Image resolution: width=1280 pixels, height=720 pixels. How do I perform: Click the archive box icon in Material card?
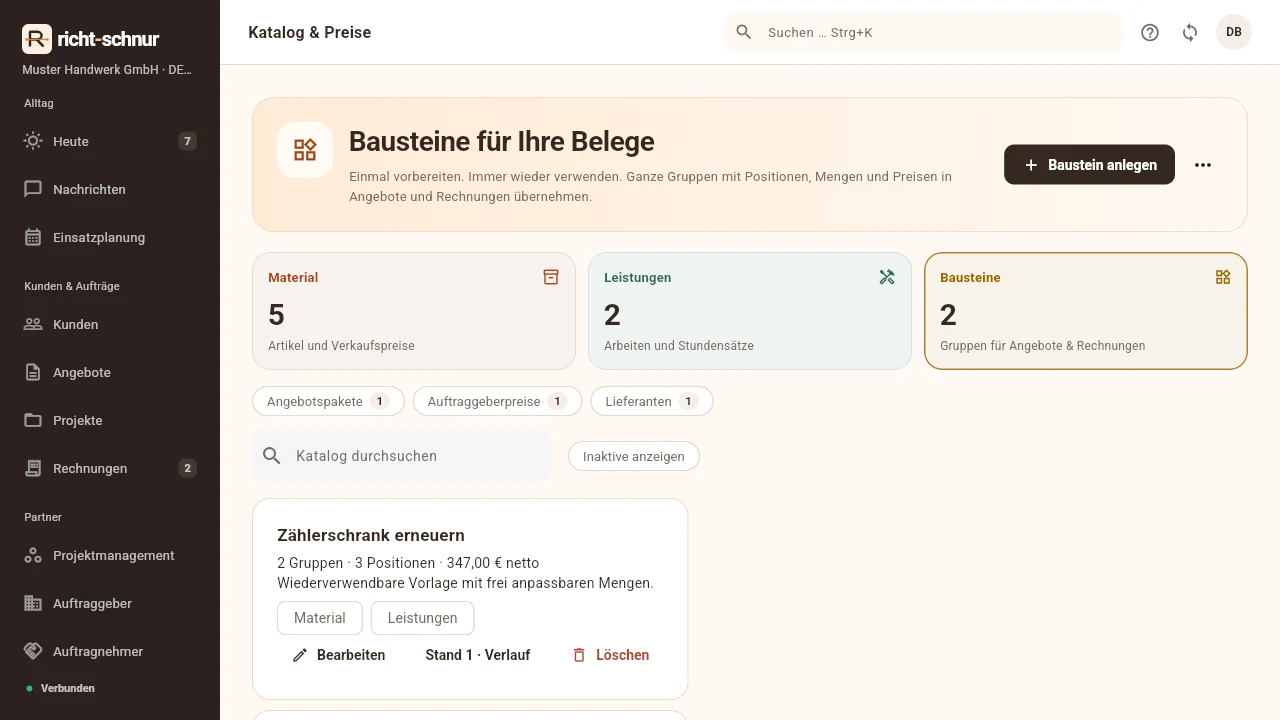pos(551,277)
